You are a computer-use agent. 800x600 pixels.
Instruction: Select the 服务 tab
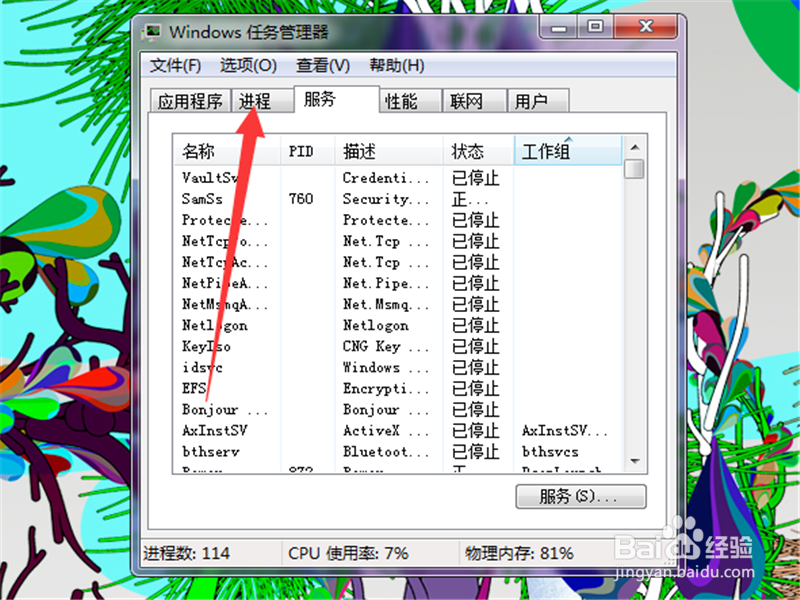(336, 99)
